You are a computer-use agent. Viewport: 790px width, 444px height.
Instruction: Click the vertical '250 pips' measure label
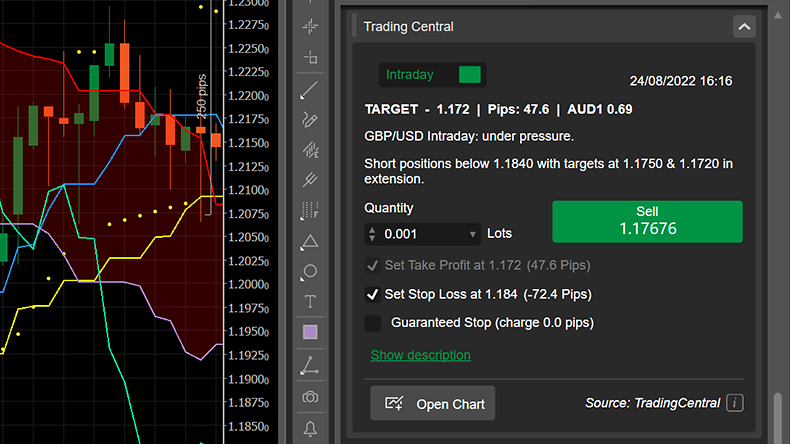click(x=202, y=96)
